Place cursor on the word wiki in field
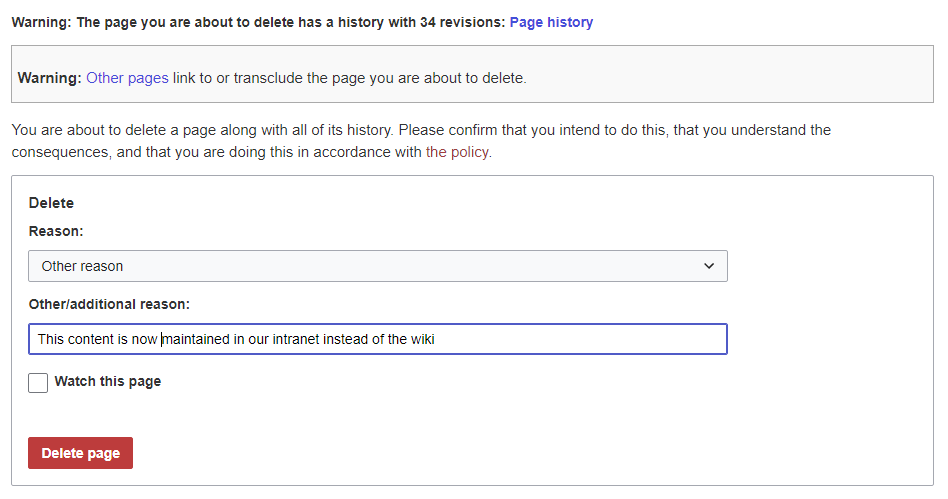The height and width of the screenshot is (499, 948). point(423,339)
